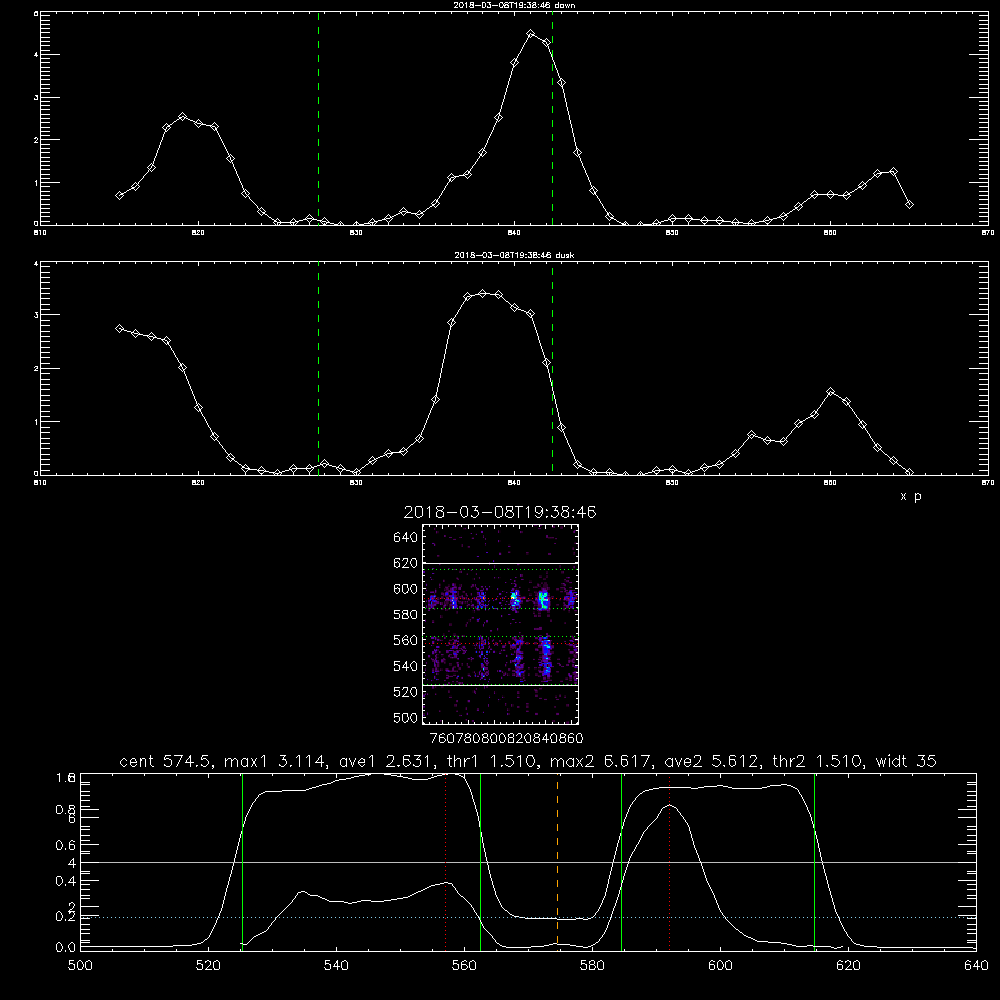Click the red dotted line near 557 in the bottom plot
Screen dimensions: 1000x1000
(x=446, y=861)
